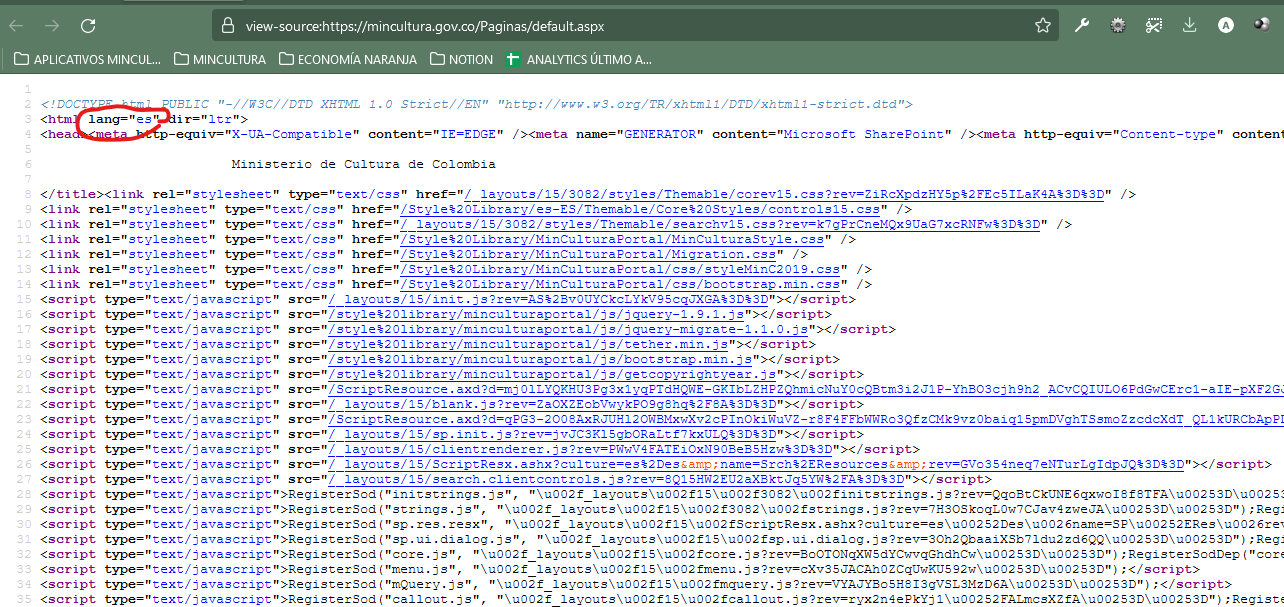Open the corev15.css stylesheet link

click(782, 194)
